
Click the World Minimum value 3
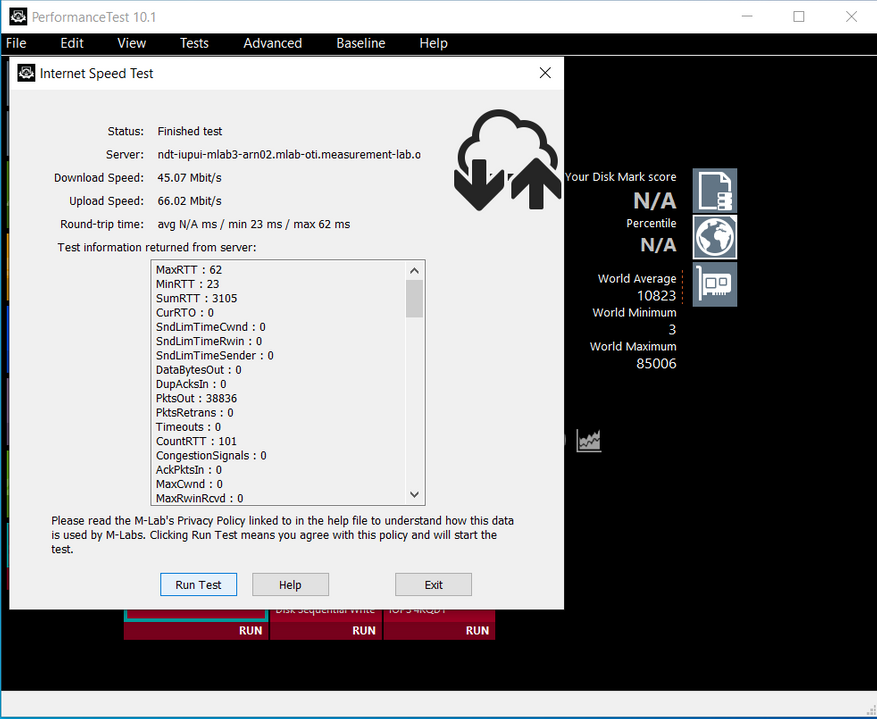[672, 330]
